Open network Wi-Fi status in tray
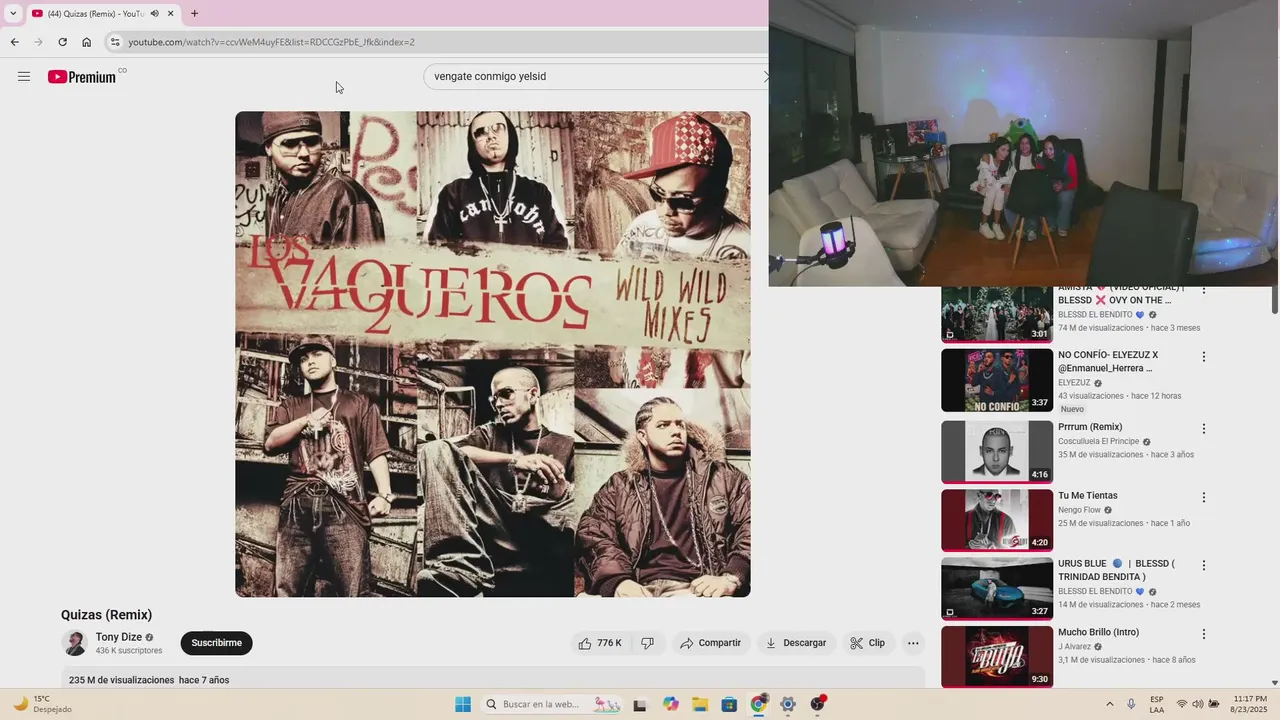Viewport: 1280px width, 720px height. tap(1182, 704)
